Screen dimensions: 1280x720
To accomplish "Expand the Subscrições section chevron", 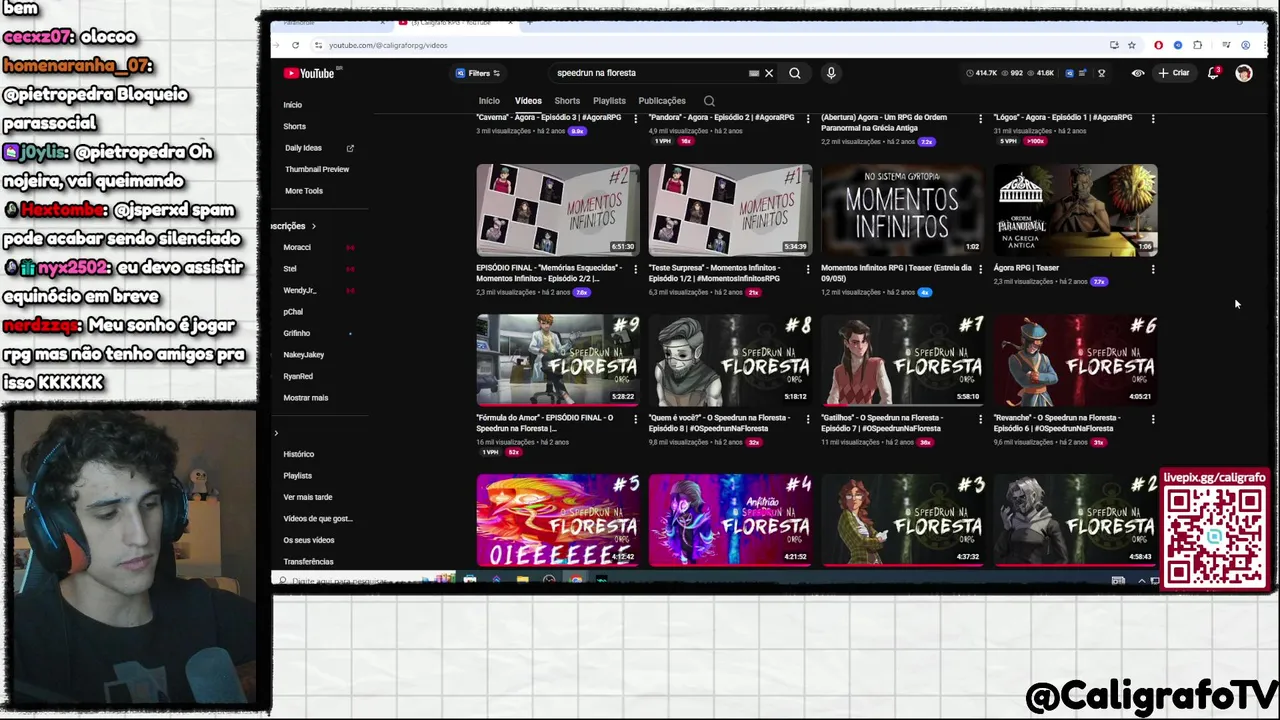I will tap(313, 226).
